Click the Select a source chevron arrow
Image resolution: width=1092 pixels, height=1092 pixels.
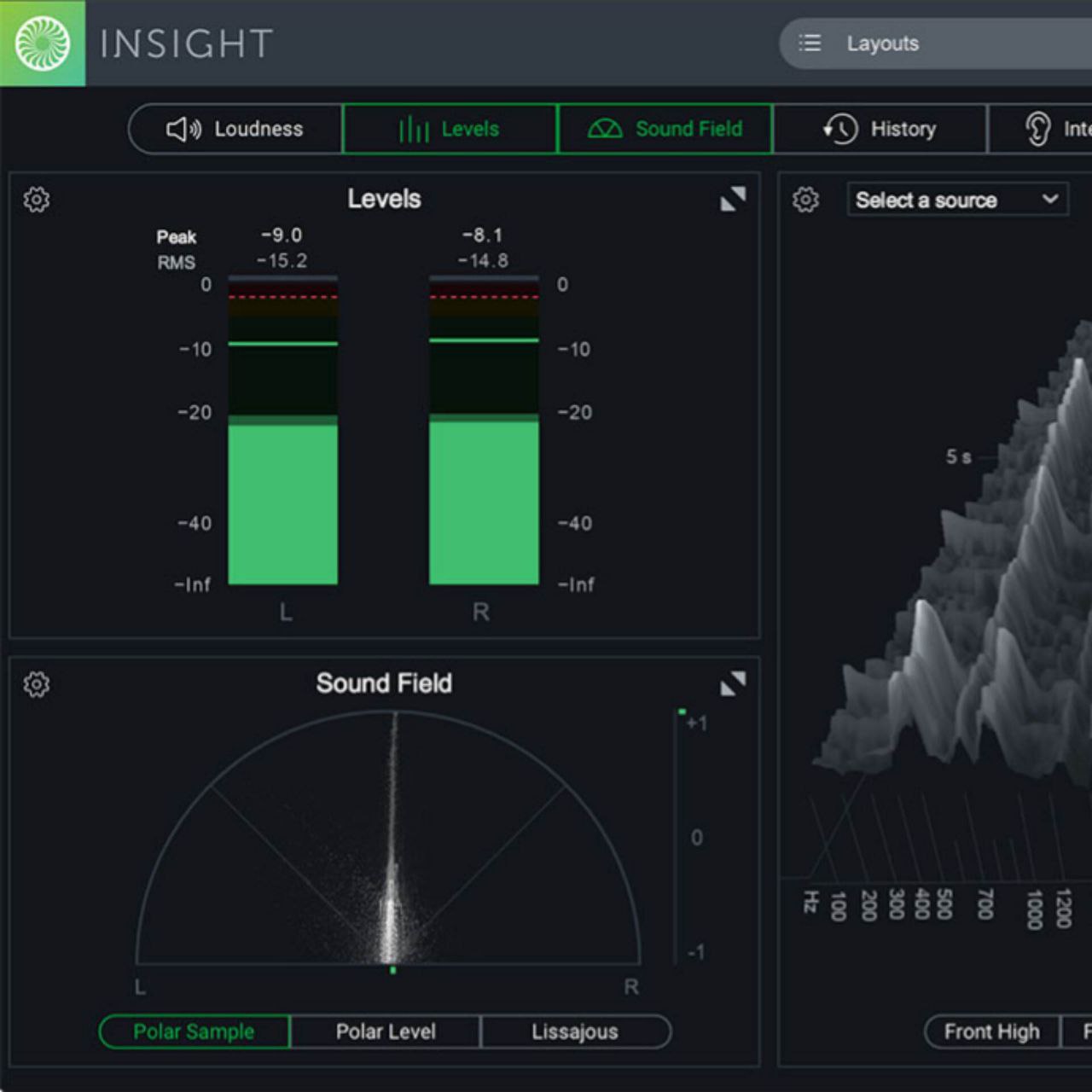[x=1050, y=199]
